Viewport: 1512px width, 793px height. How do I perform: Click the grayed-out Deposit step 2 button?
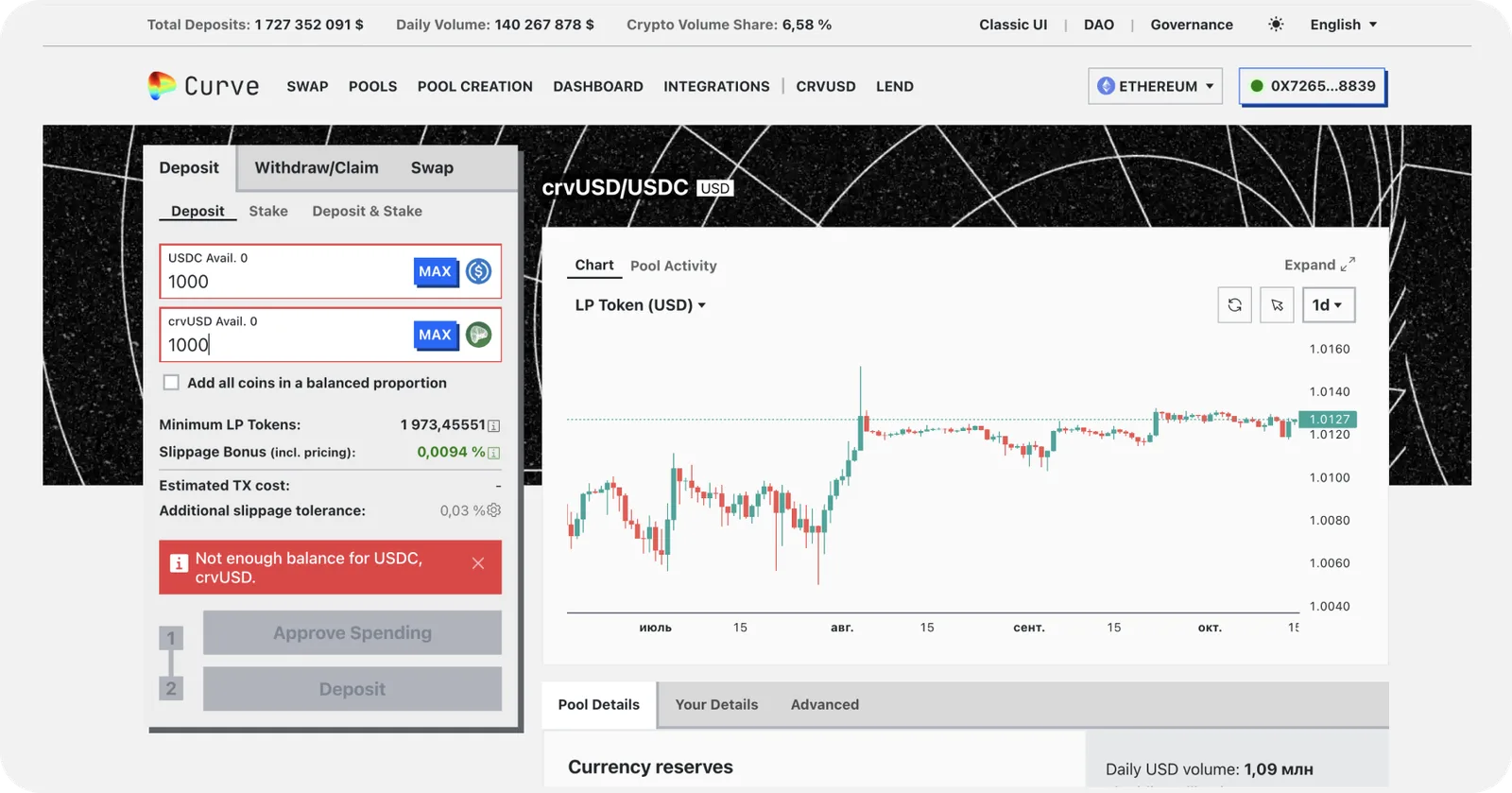(x=352, y=689)
